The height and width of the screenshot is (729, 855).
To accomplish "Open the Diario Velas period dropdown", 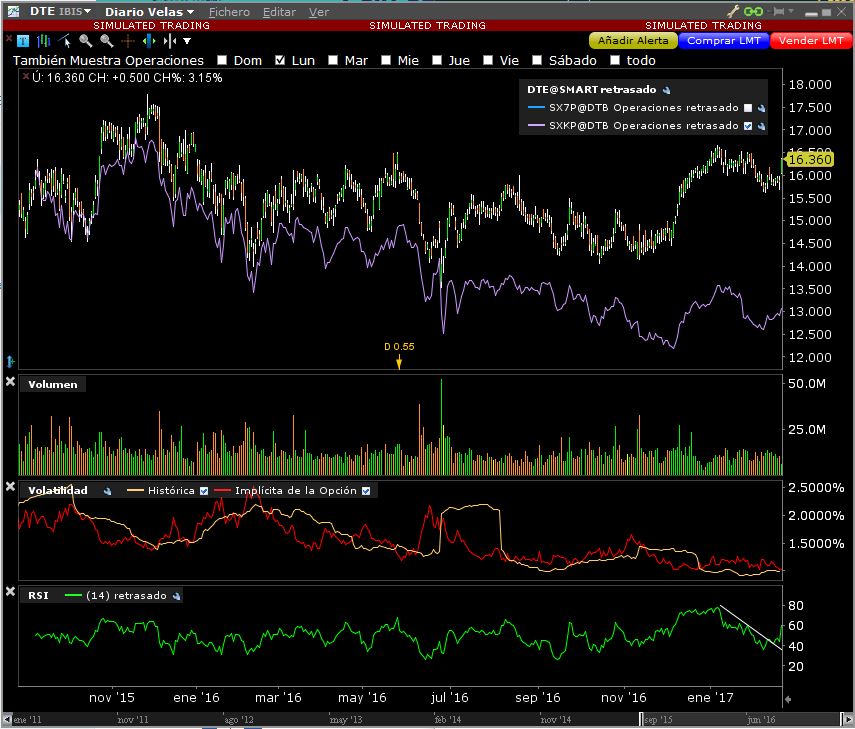I will click(149, 11).
